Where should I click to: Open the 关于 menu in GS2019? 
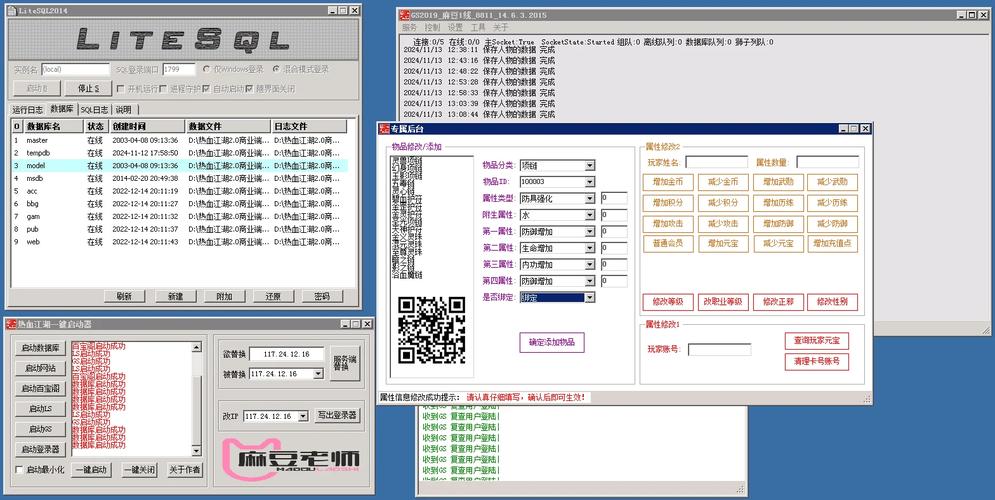coord(501,28)
